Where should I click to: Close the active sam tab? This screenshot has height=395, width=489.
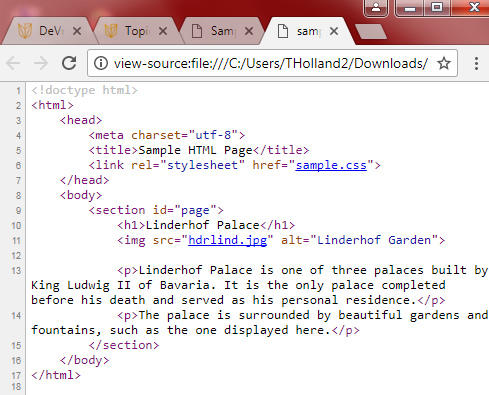pos(334,31)
